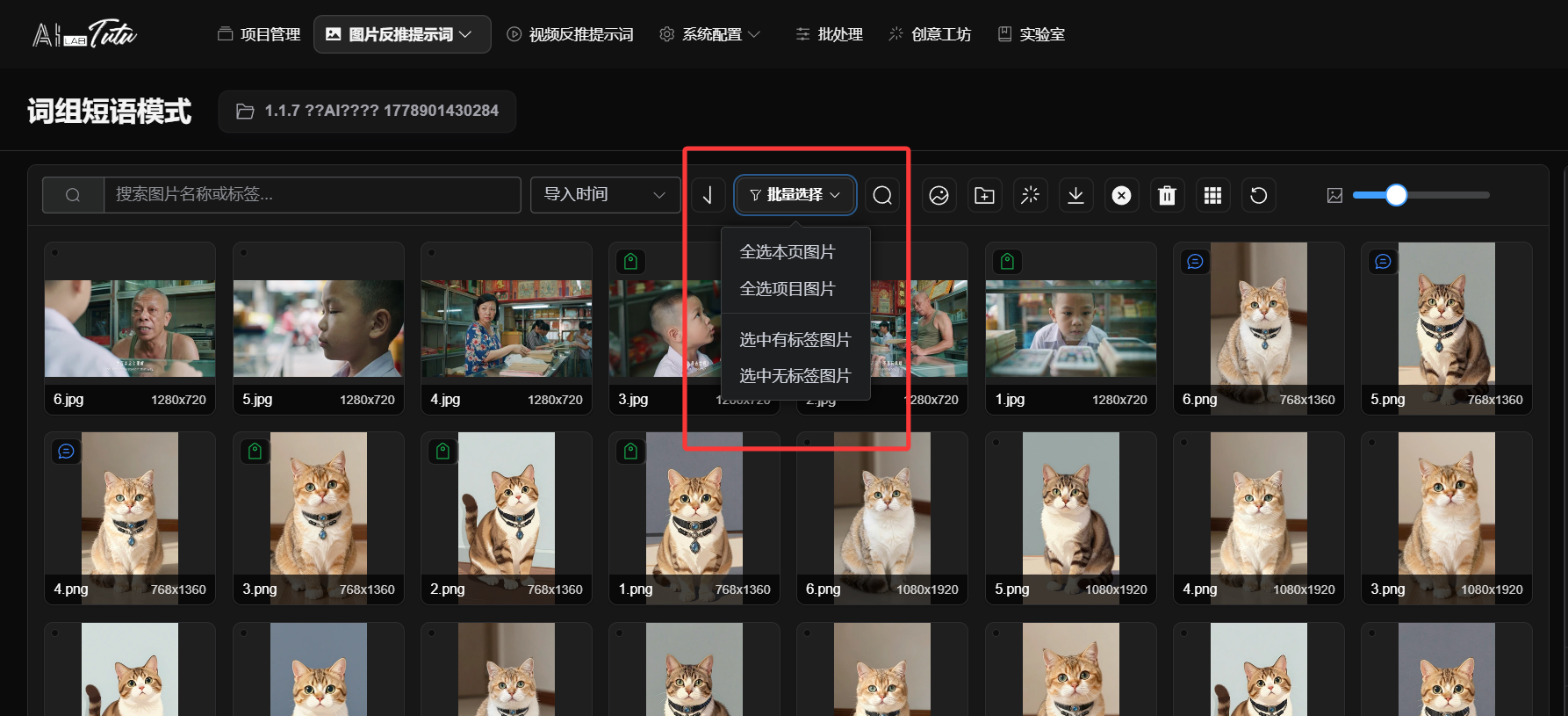1568x716 pixels.
Task: Toggle the sort direction arrow button
Action: (x=708, y=195)
